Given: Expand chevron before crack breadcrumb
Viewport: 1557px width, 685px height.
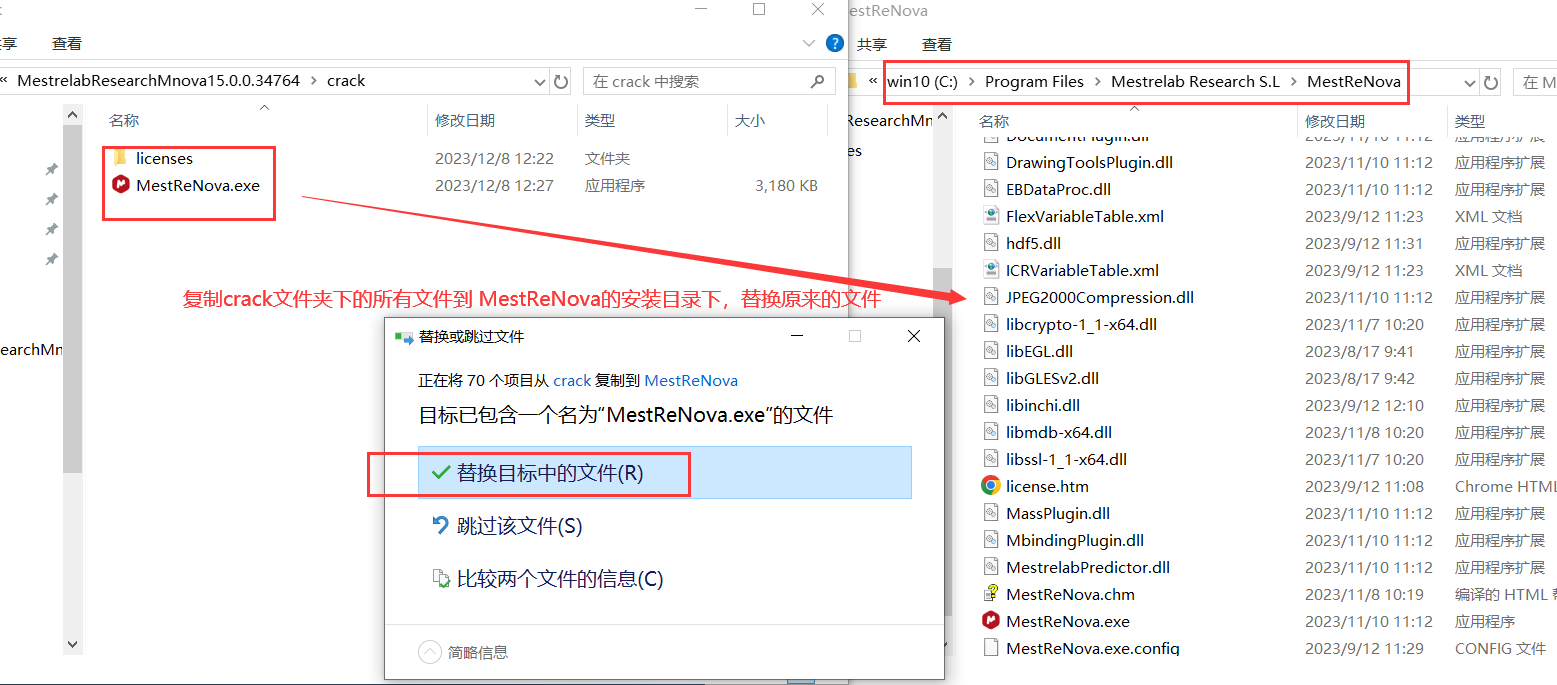Looking at the screenshot, I should click(x=313, y=81).
